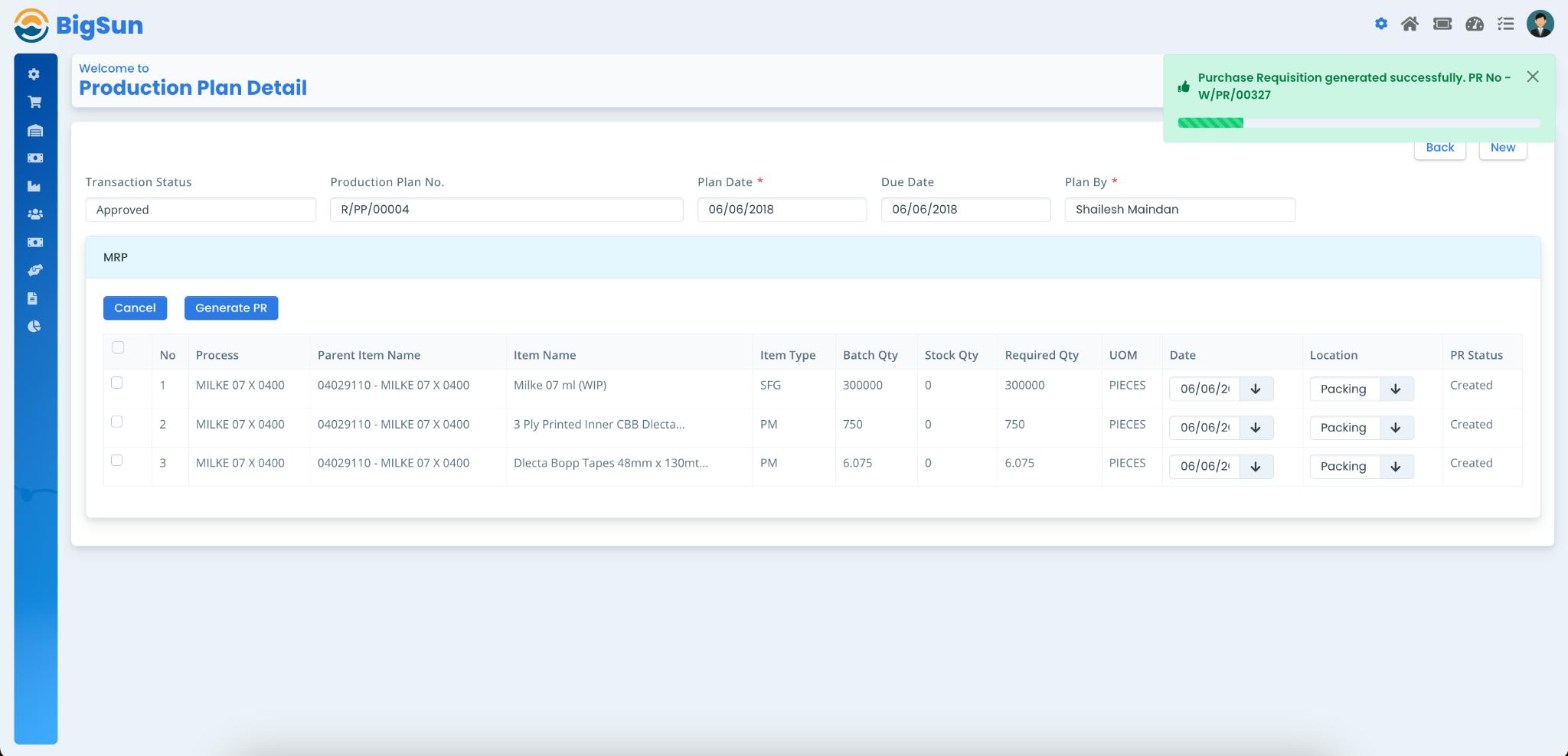Click the Batch Qty value 750
1568x756 pixels.
pos(852,425)
